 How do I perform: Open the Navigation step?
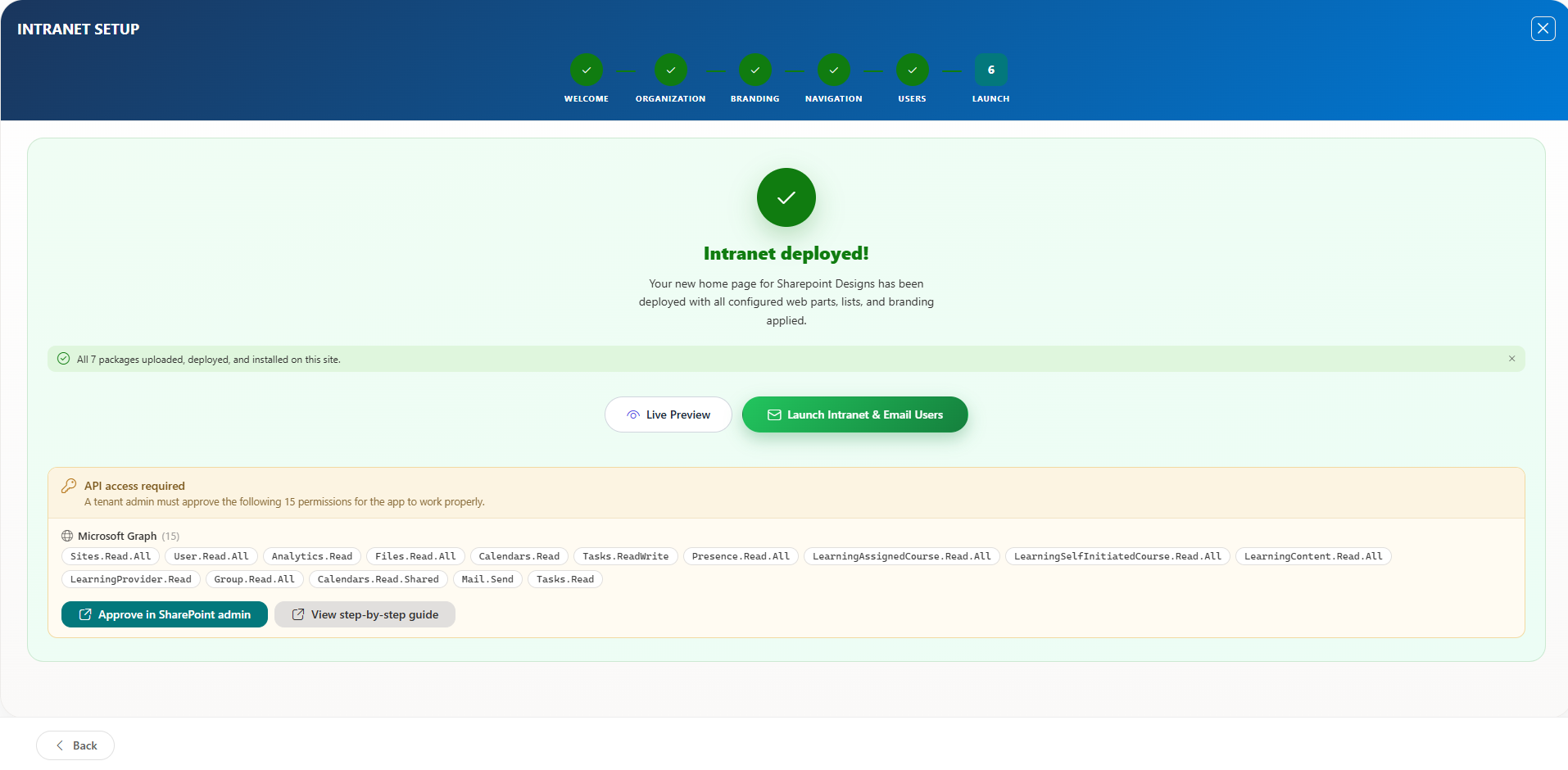[834, 70]
